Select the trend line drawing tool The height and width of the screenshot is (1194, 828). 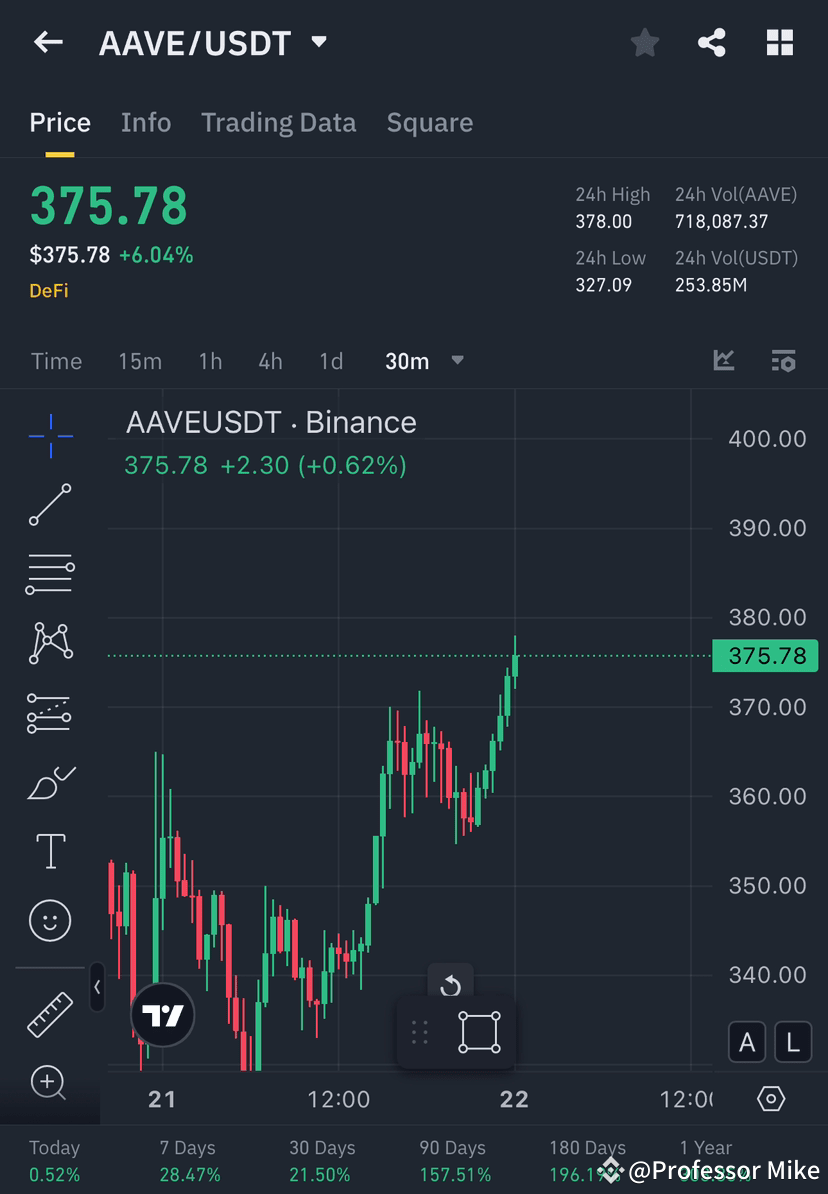click(50, 505)
